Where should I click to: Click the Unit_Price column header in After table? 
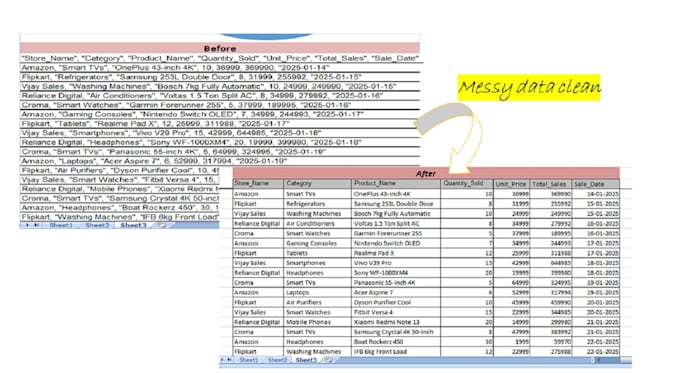click(x=512, y=183)
